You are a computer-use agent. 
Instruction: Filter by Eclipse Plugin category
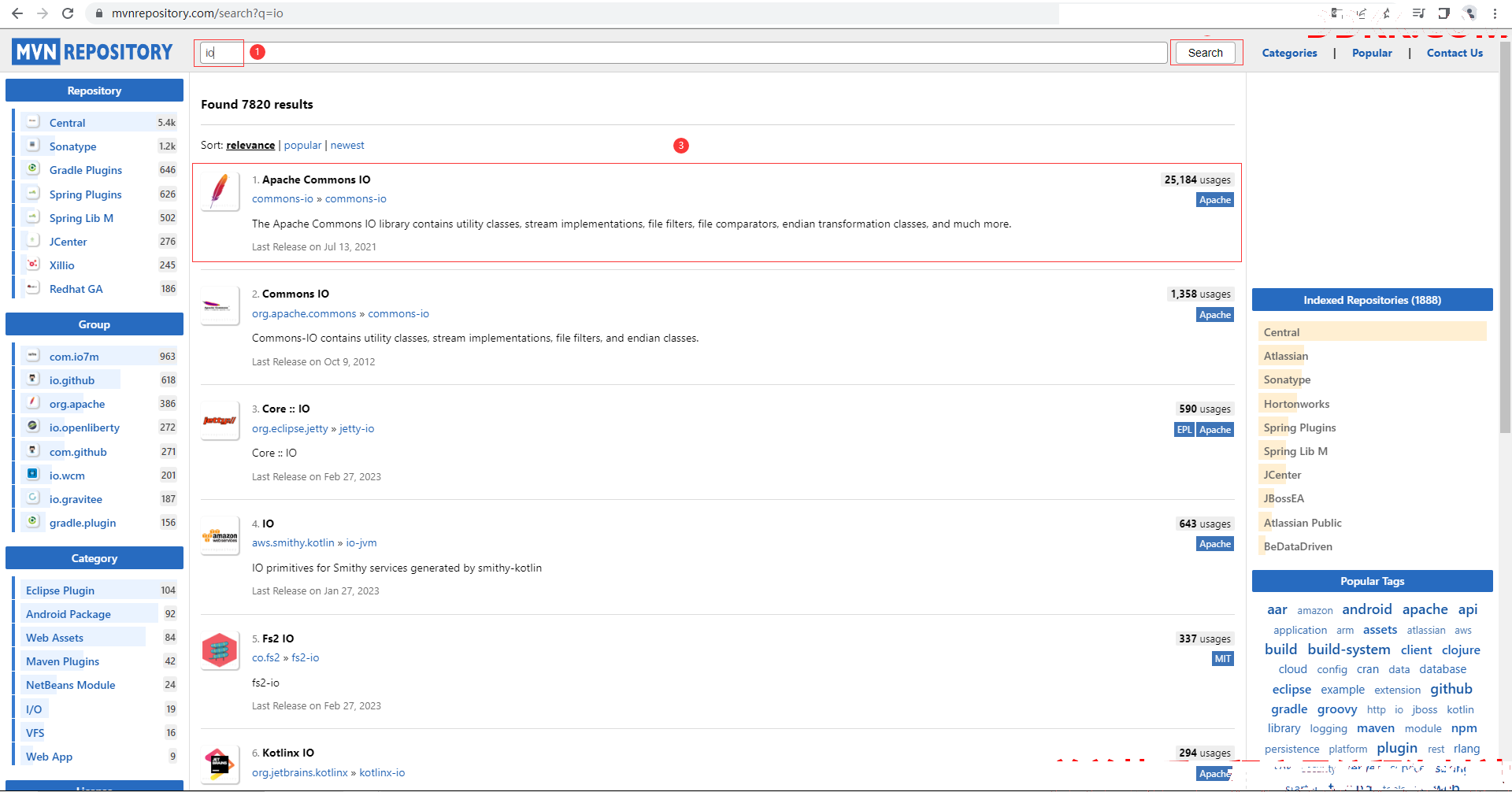click(x=60, y=590)
